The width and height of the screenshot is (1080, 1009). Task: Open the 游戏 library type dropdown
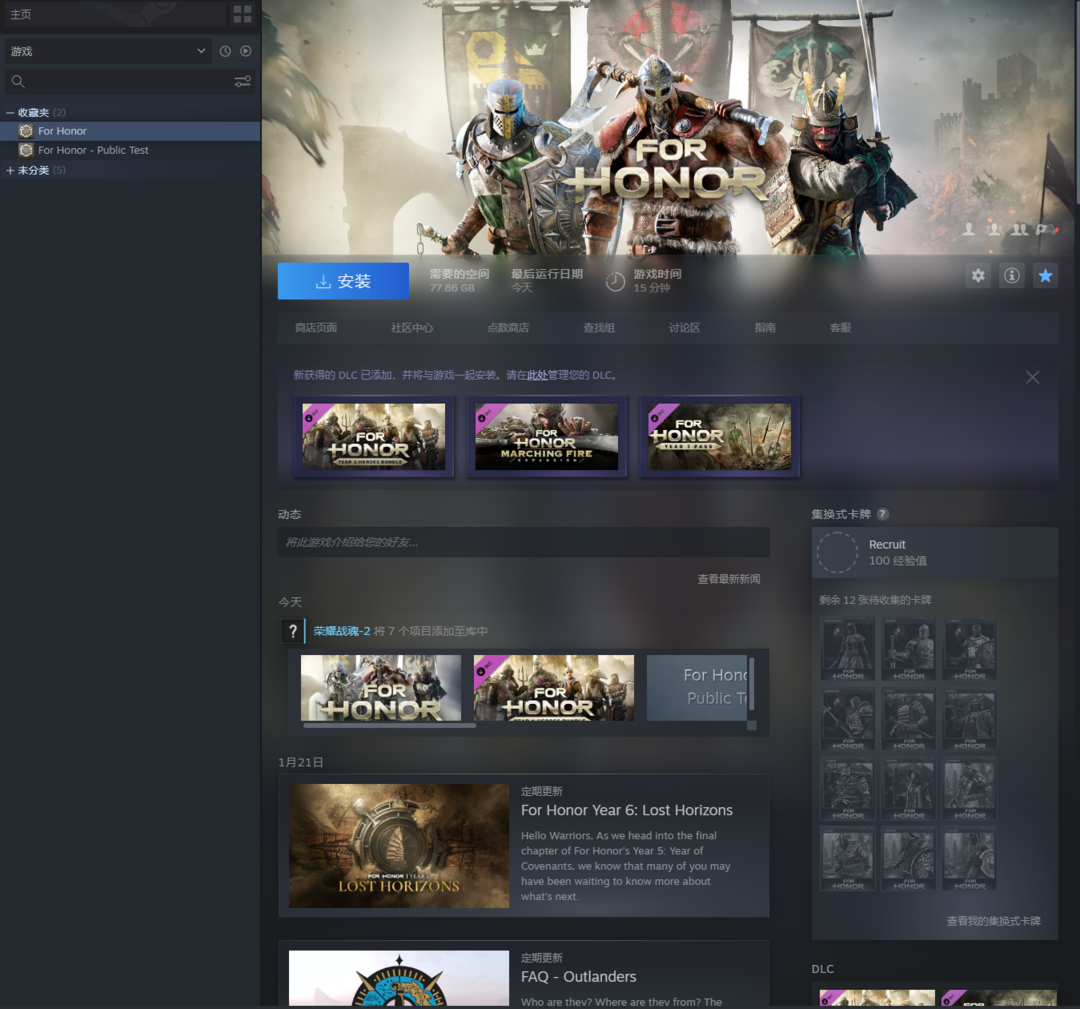[107, 51]
